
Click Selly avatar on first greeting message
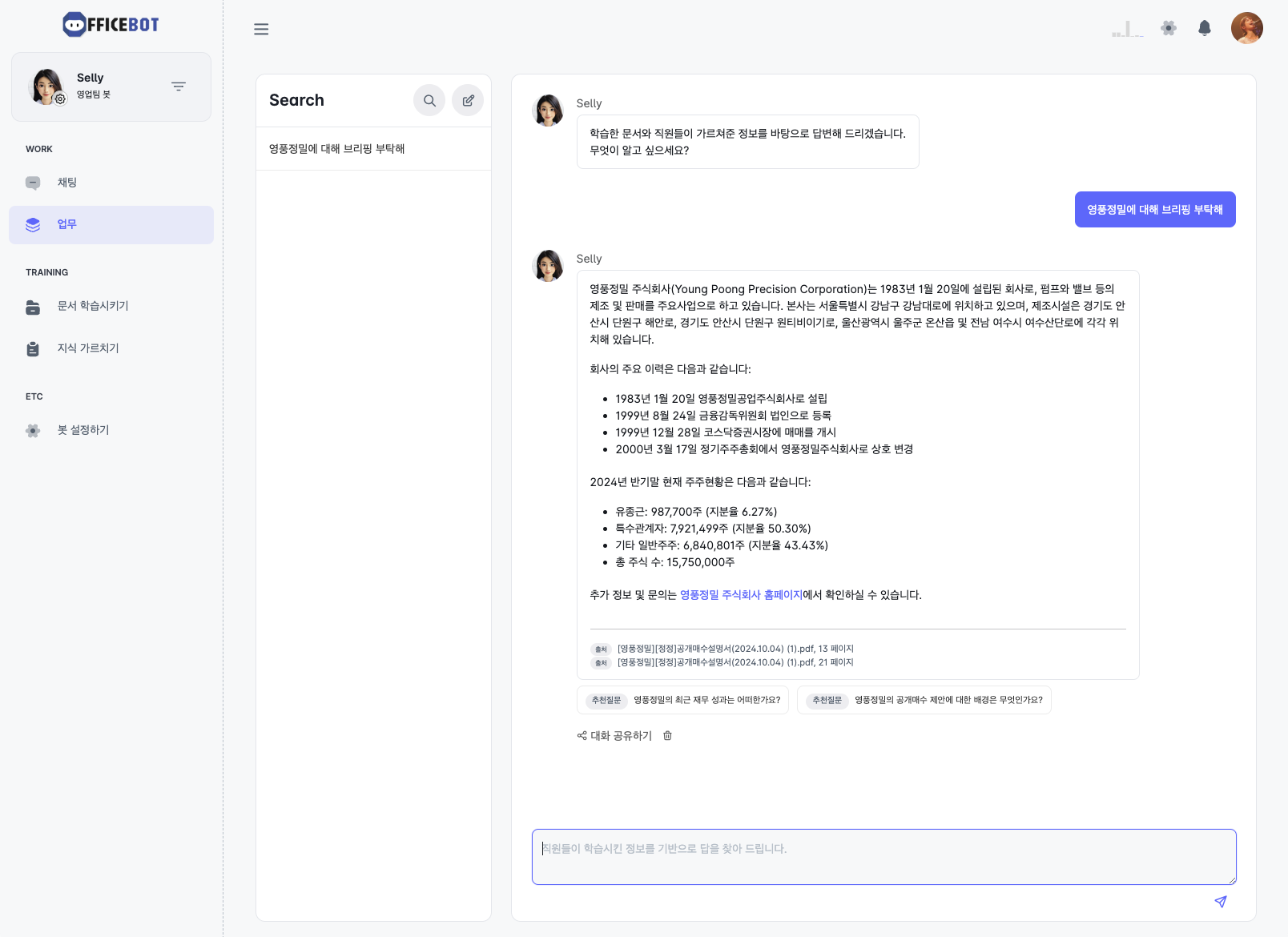point(549,111)
